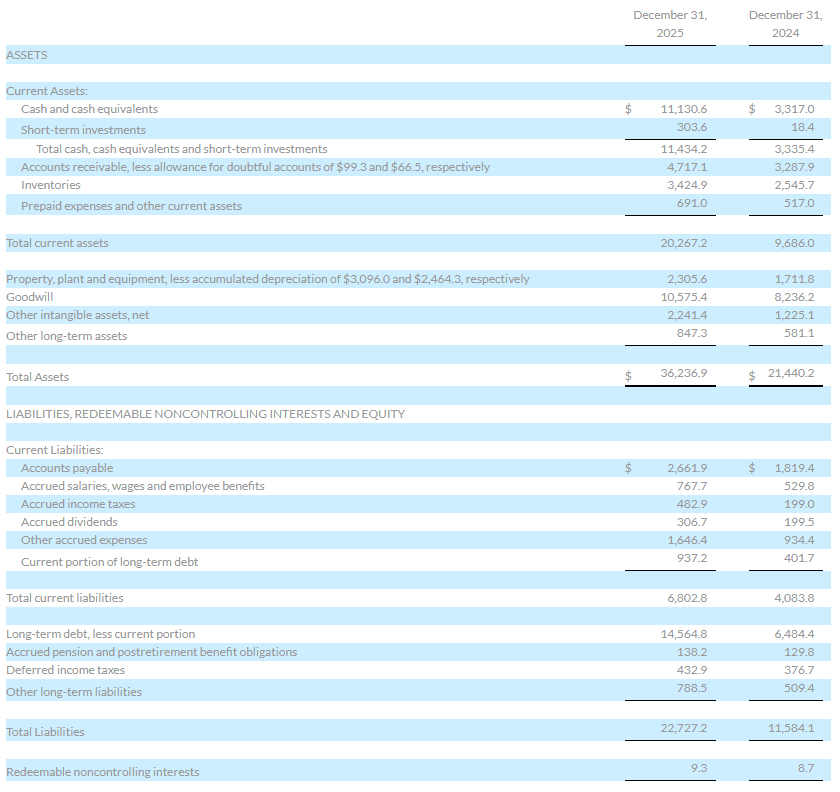Select the 2025 Inventories value 3,424.9
840x792 pixels.
(x=686, y=185)
